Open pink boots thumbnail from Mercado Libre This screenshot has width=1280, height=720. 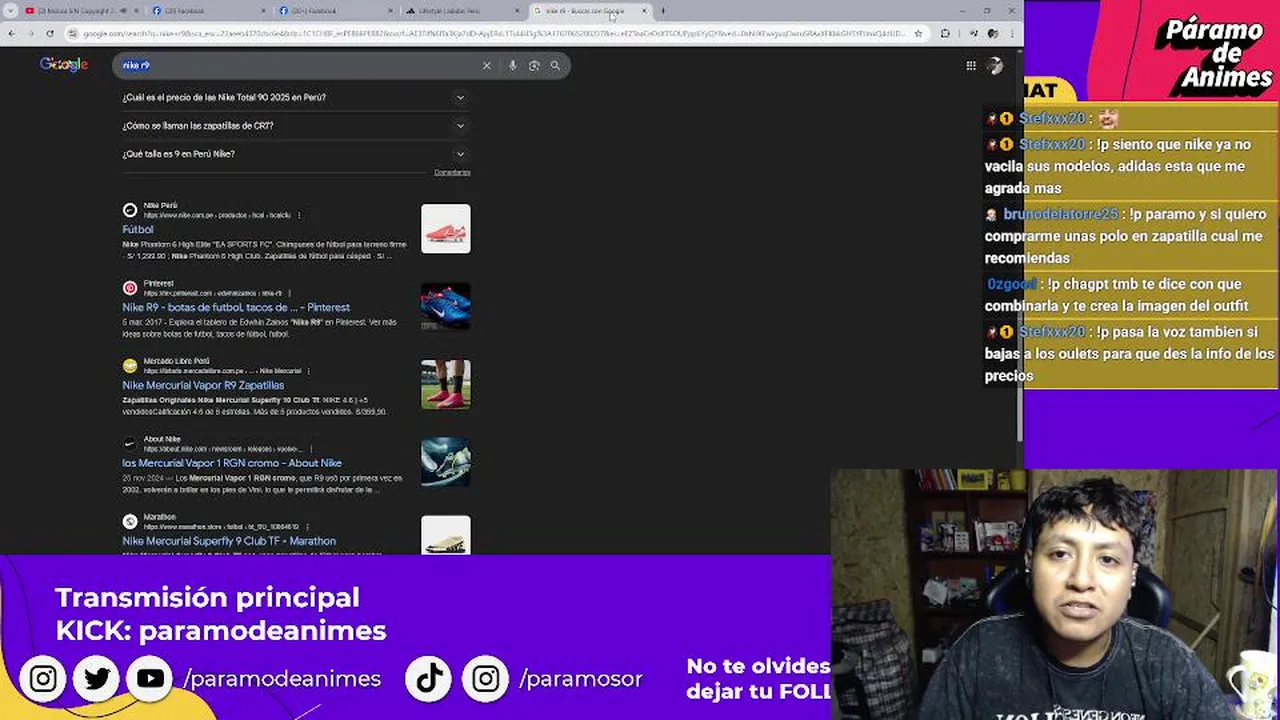pos(446,385)
